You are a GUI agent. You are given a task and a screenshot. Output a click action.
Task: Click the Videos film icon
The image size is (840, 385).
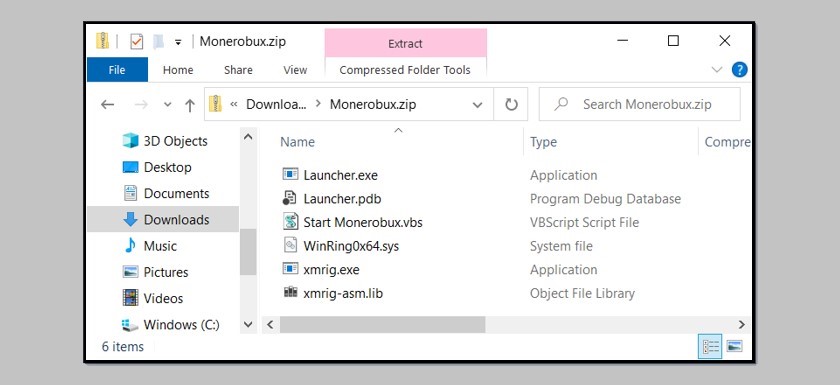point(130,298)
